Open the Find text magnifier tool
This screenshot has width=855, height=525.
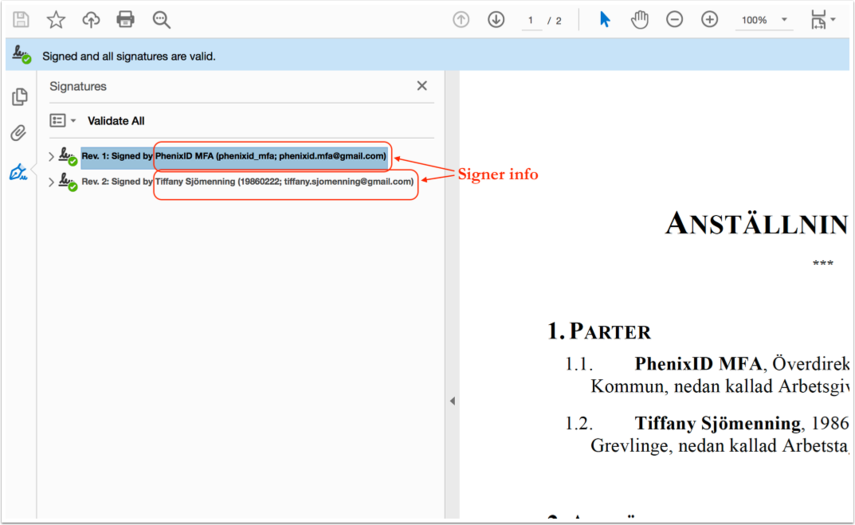click(161, 20)
